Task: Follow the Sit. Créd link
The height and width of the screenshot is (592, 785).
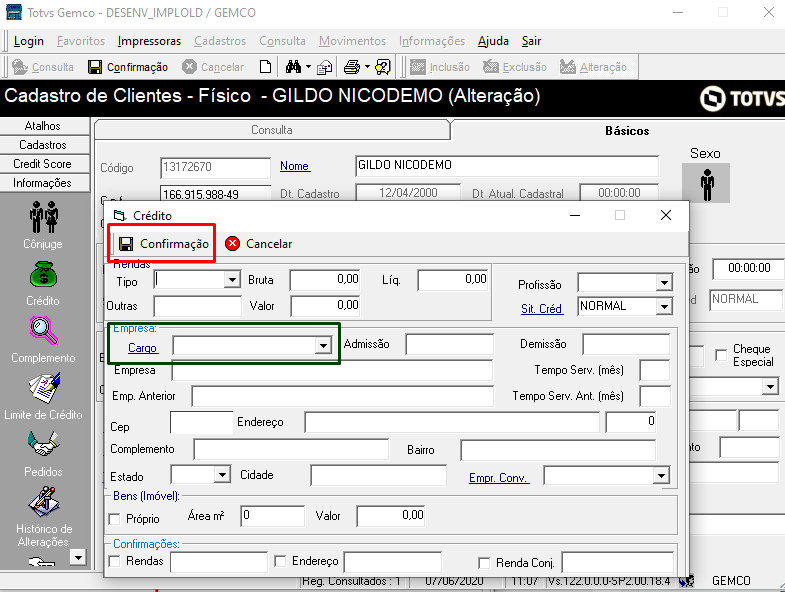Action: 542,309
